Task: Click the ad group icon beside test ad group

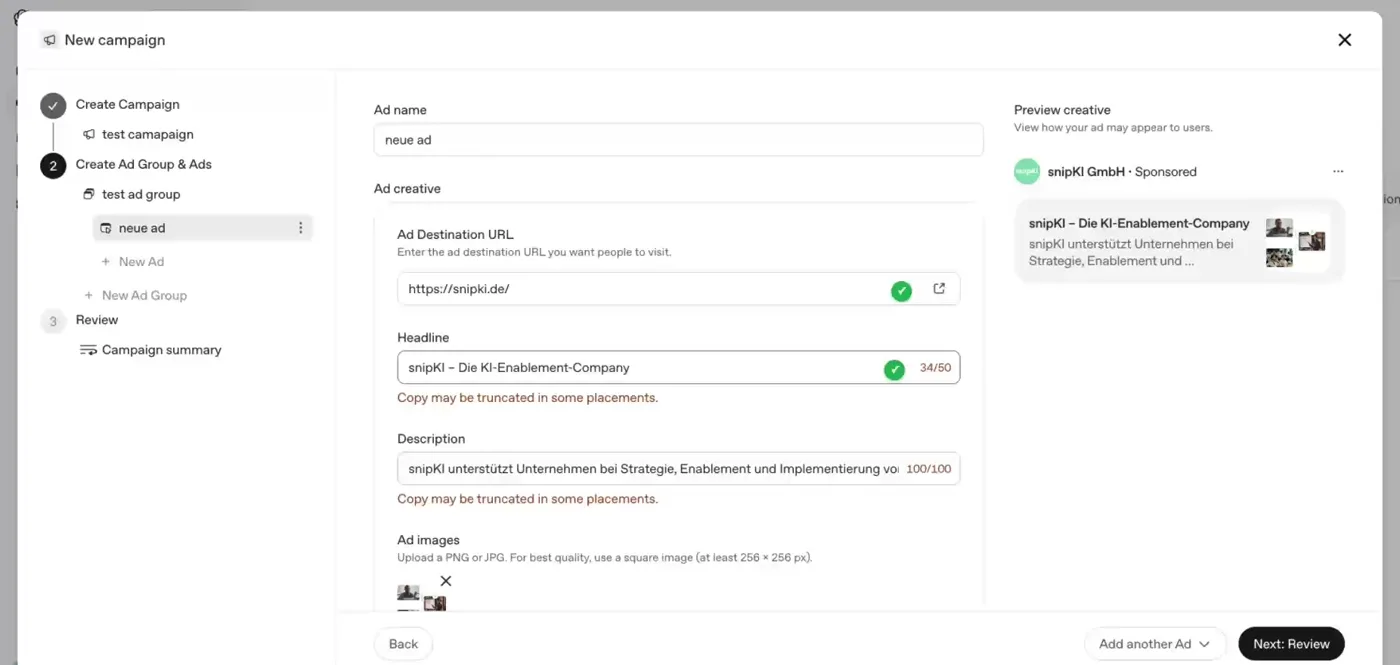Action: (x=89, y=194)
